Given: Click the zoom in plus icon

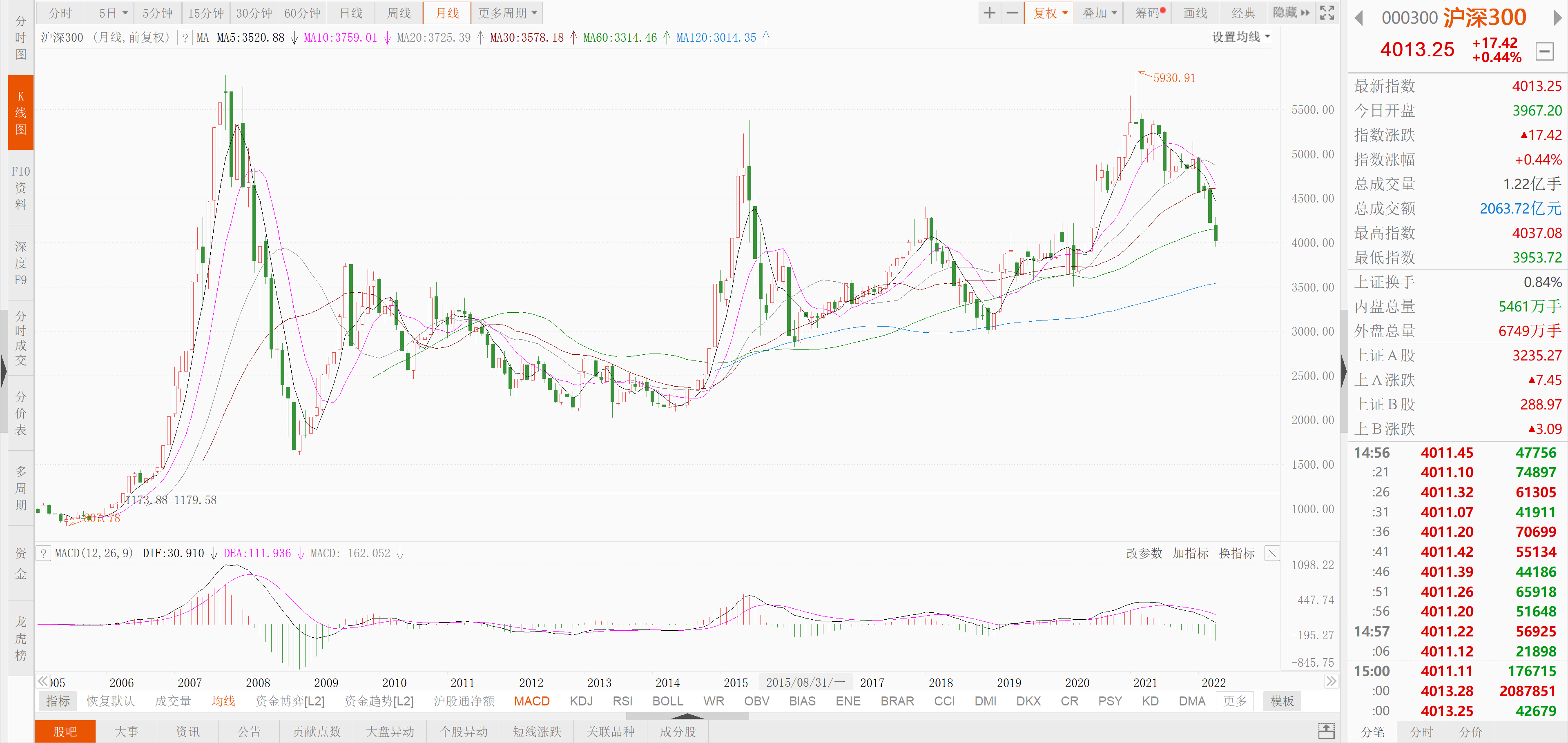Looking at the screenshot, I should pos(989,13).
